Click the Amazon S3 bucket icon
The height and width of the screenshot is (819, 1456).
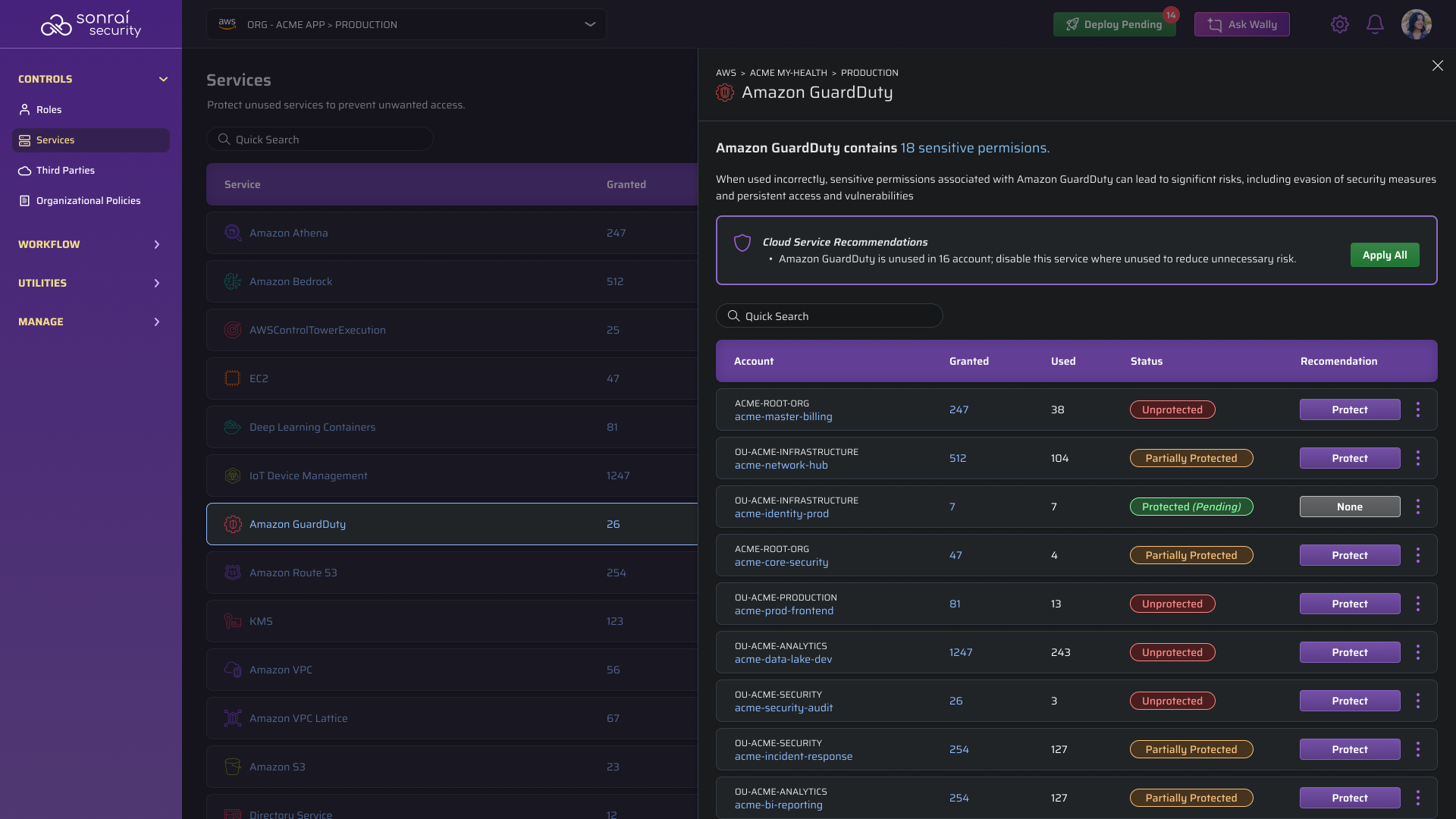(233, 767)
